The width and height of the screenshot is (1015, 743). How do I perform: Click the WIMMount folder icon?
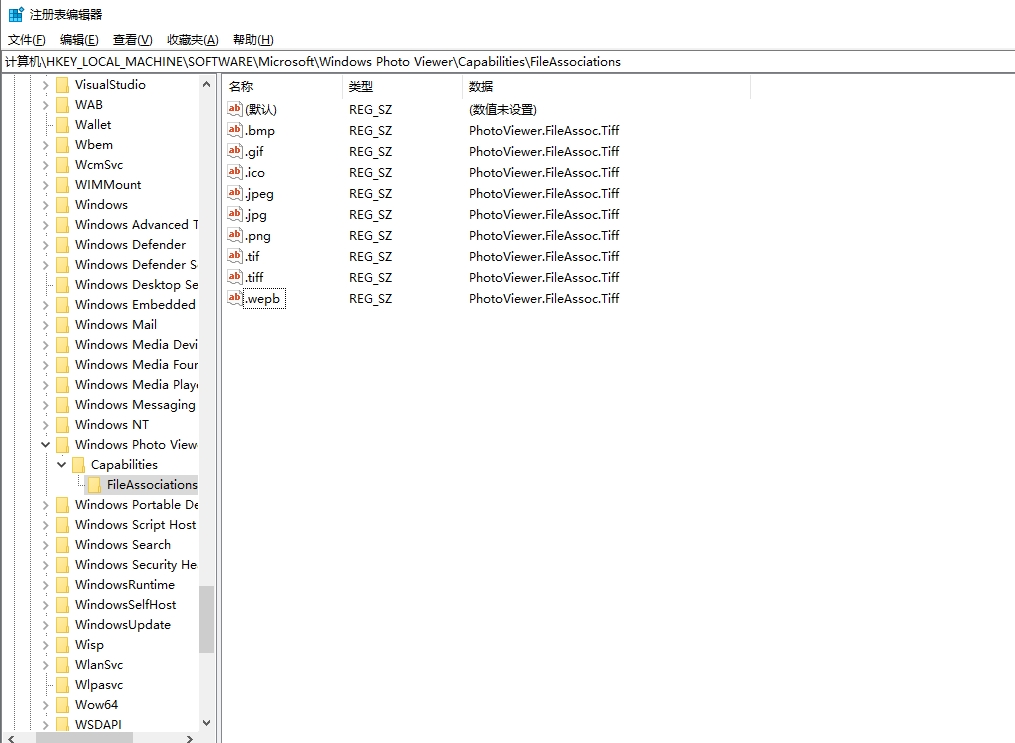click(62, 185)
